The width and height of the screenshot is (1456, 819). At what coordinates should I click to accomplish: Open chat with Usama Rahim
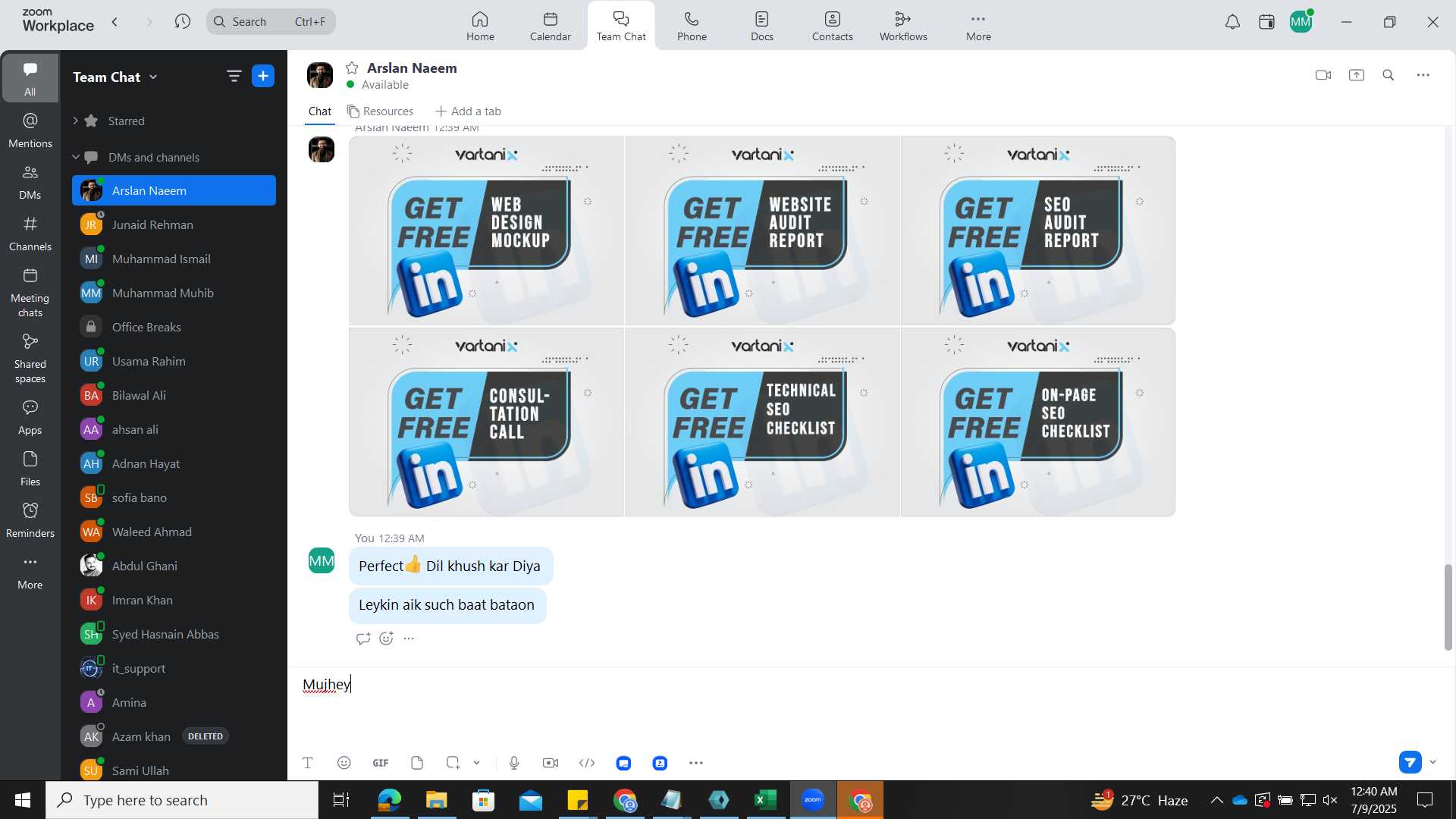tap(174, 361)
